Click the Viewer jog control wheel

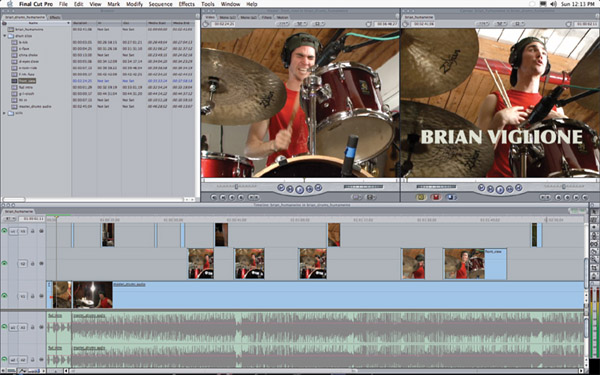[x=363, y=187]
